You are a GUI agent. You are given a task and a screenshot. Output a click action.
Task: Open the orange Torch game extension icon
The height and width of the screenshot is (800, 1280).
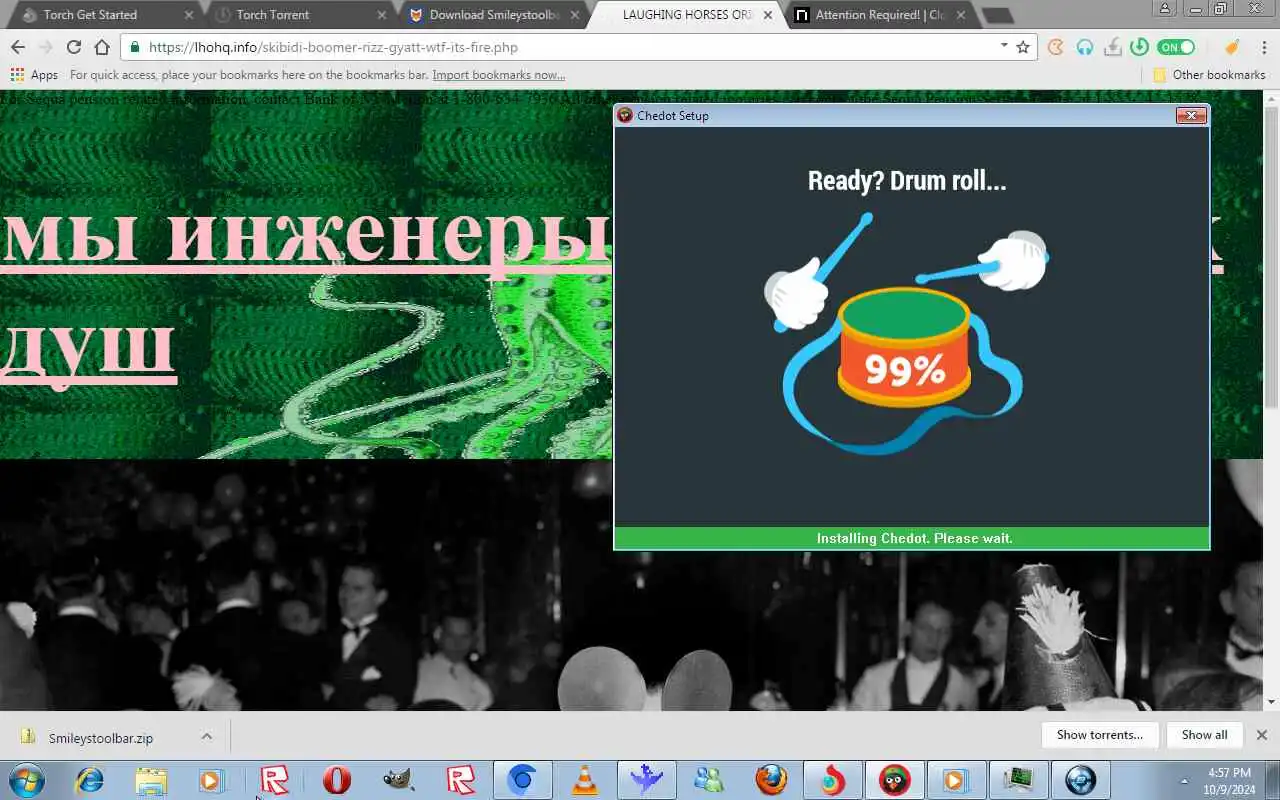pyautogui.click(x=1055, y=47)
